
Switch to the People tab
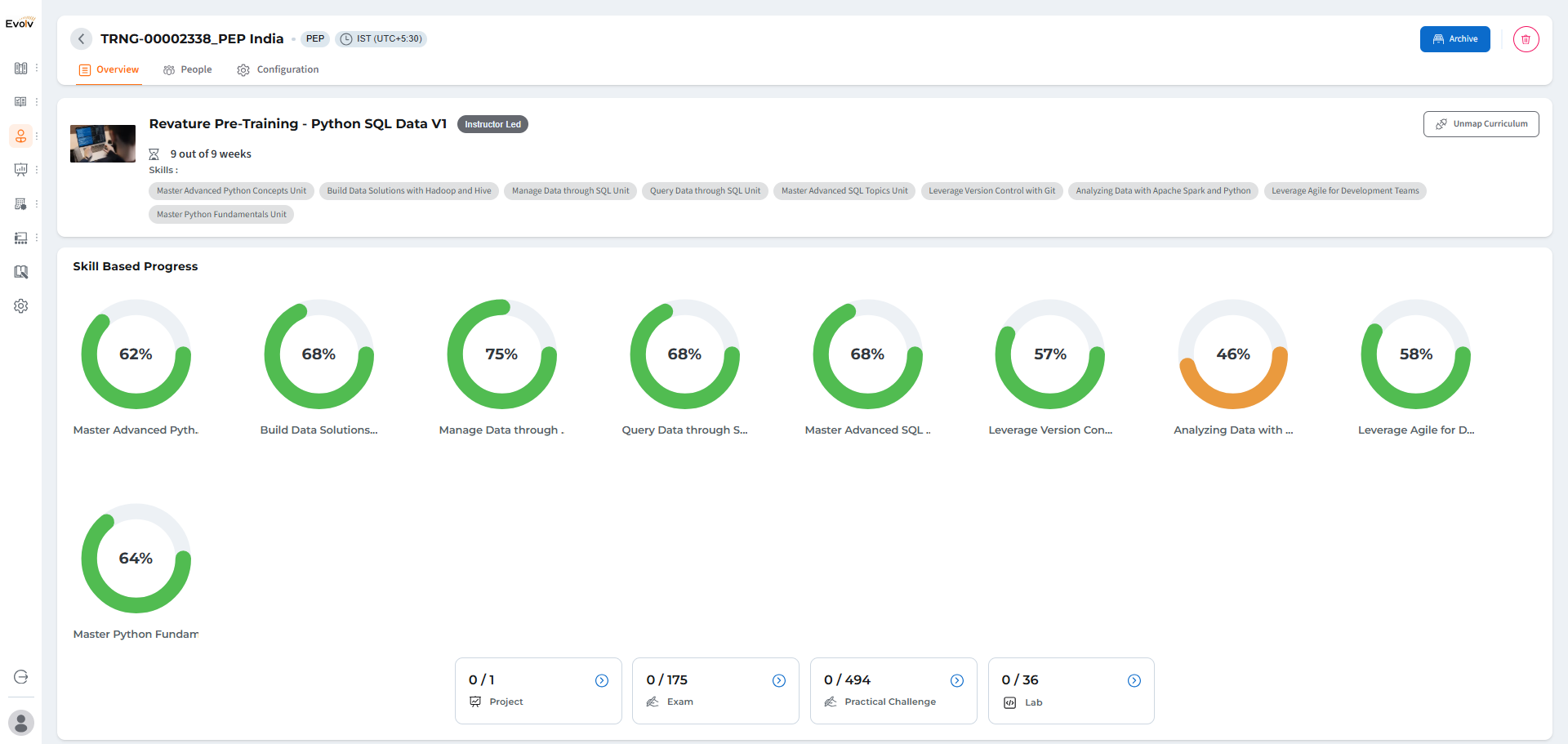tap(188, 70)
